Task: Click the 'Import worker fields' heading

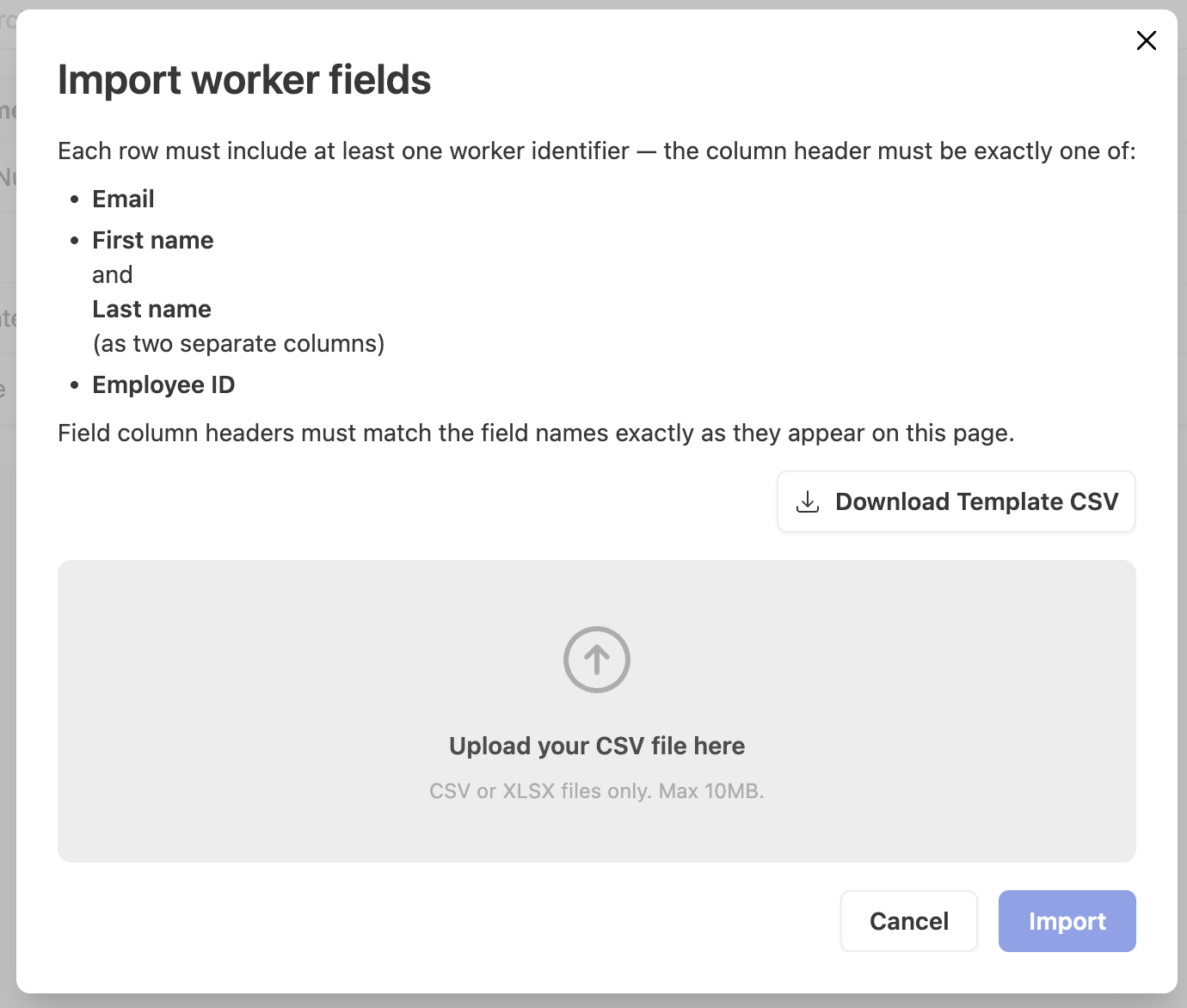Action: tap(244, 80)
